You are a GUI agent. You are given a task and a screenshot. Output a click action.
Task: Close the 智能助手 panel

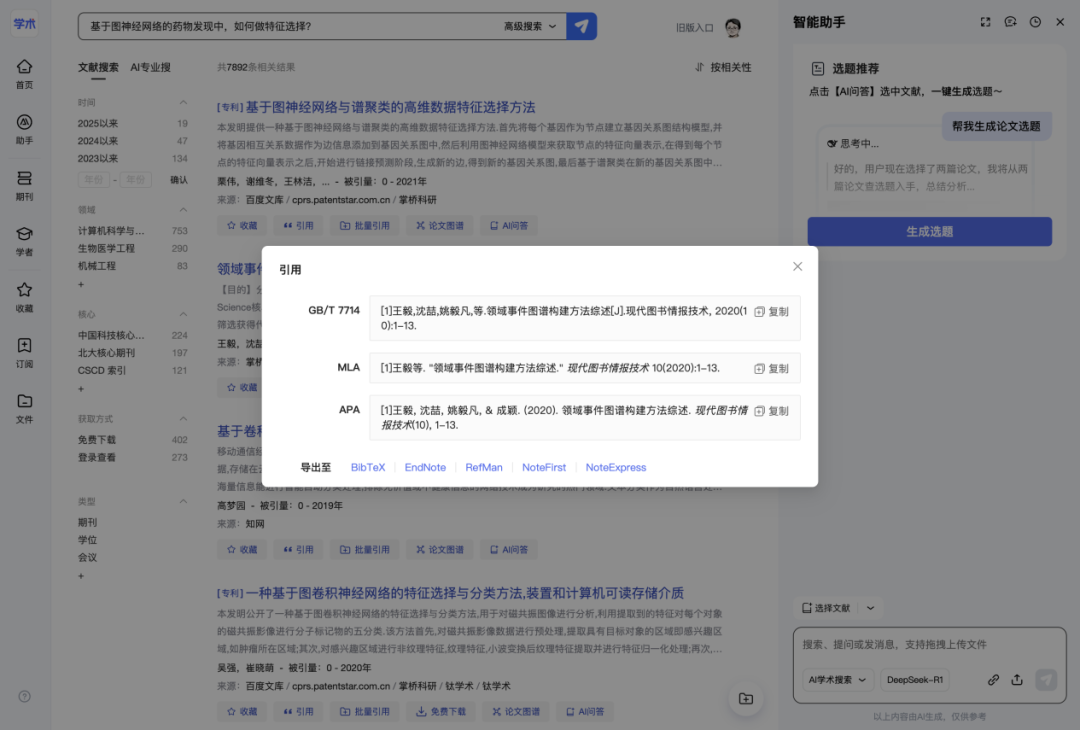click(x=1060, y=22)
